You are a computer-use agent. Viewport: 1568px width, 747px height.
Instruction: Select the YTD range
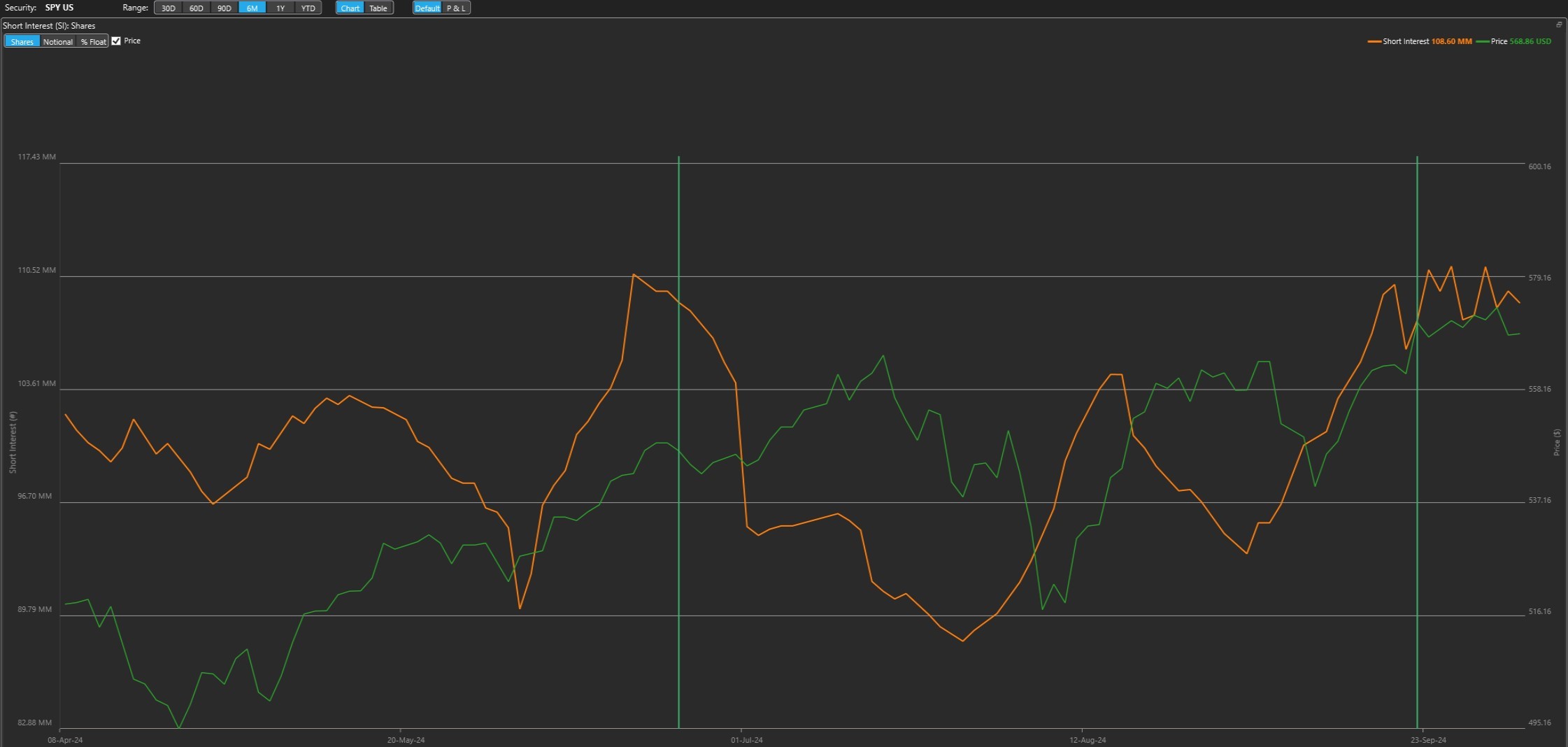pos(308,8)
